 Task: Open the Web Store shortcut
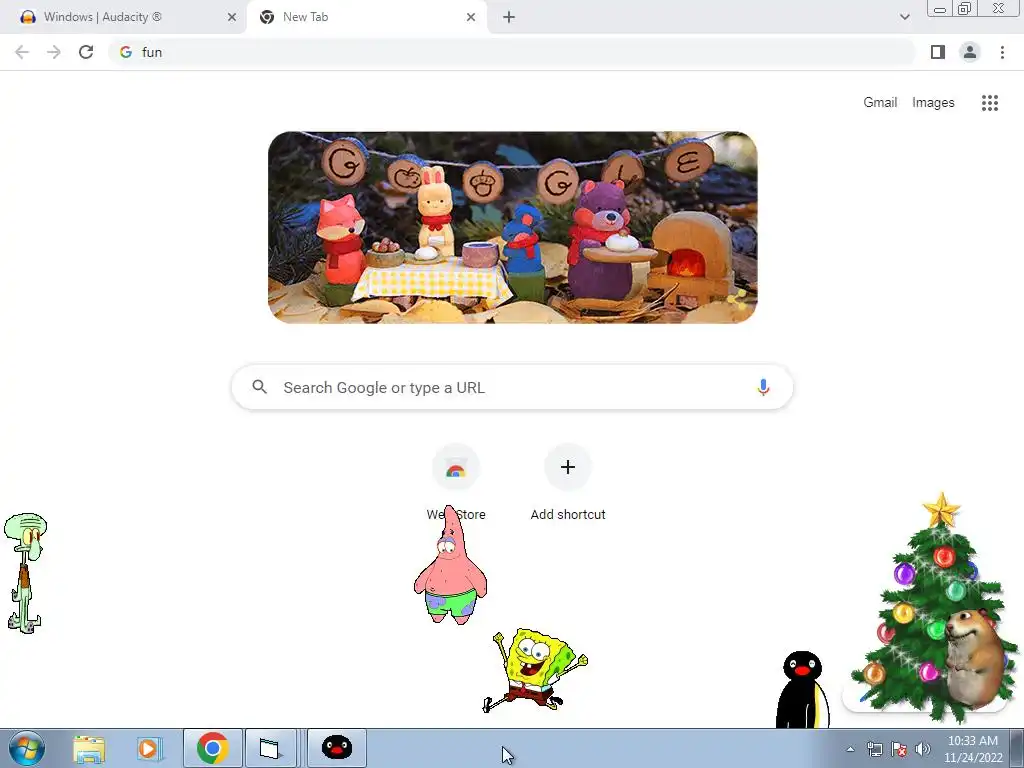click(x=456, y=483)
